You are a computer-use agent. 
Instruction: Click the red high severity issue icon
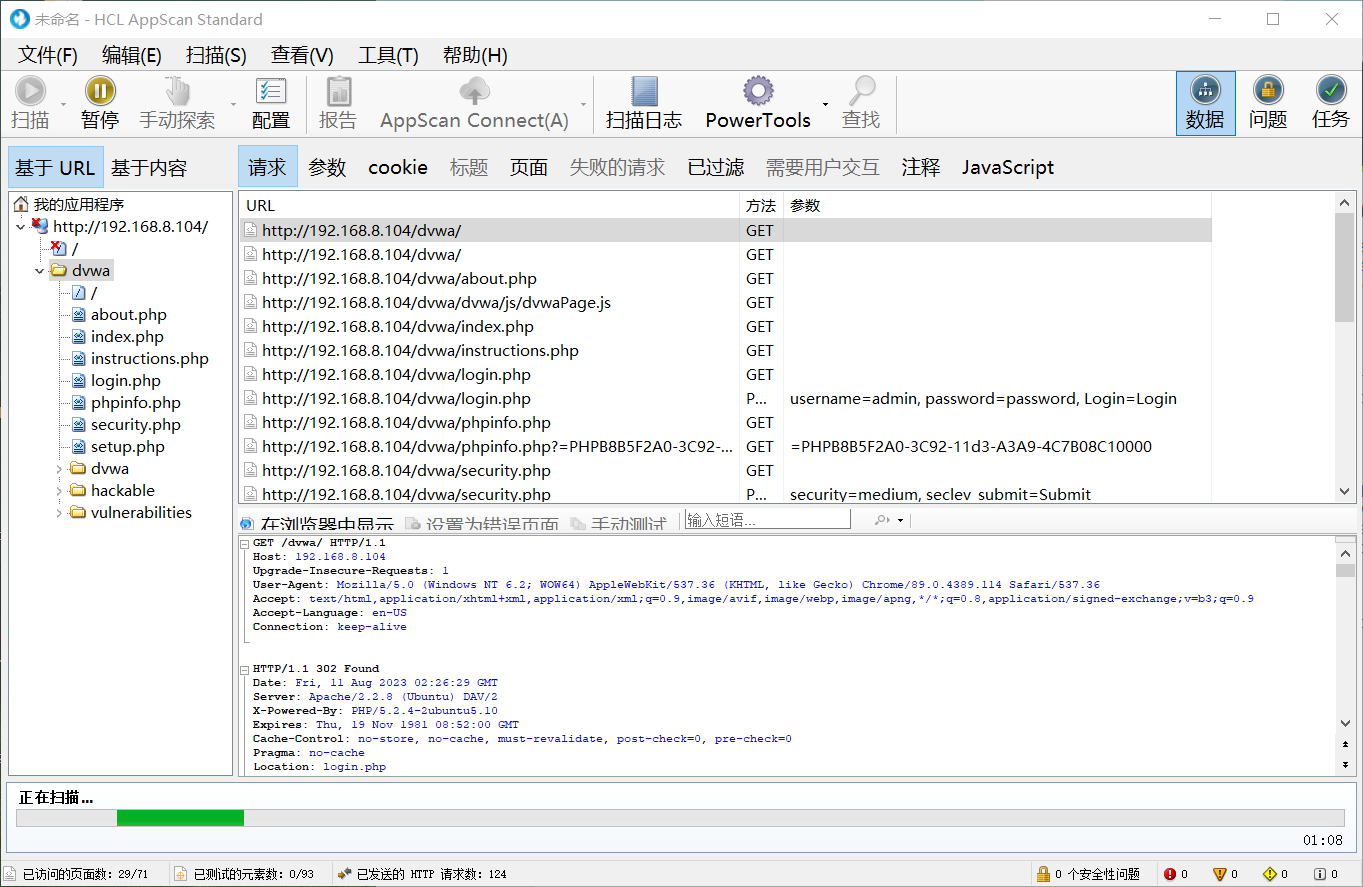coord(1170,874)
